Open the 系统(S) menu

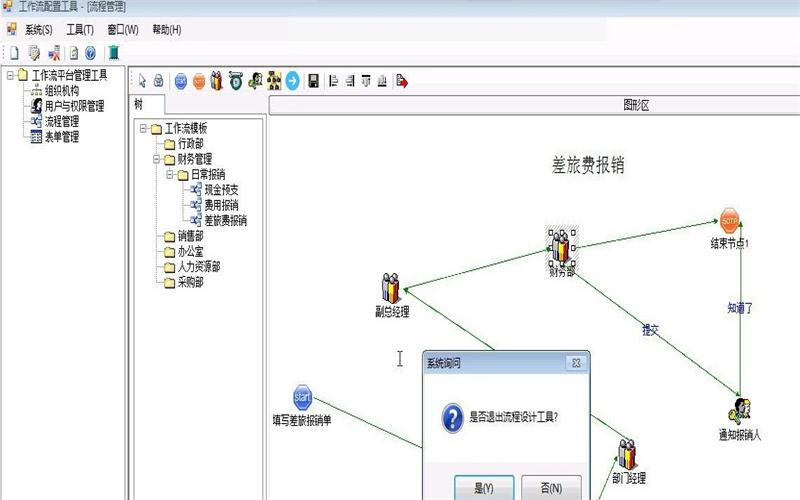[x=39, y=30]
